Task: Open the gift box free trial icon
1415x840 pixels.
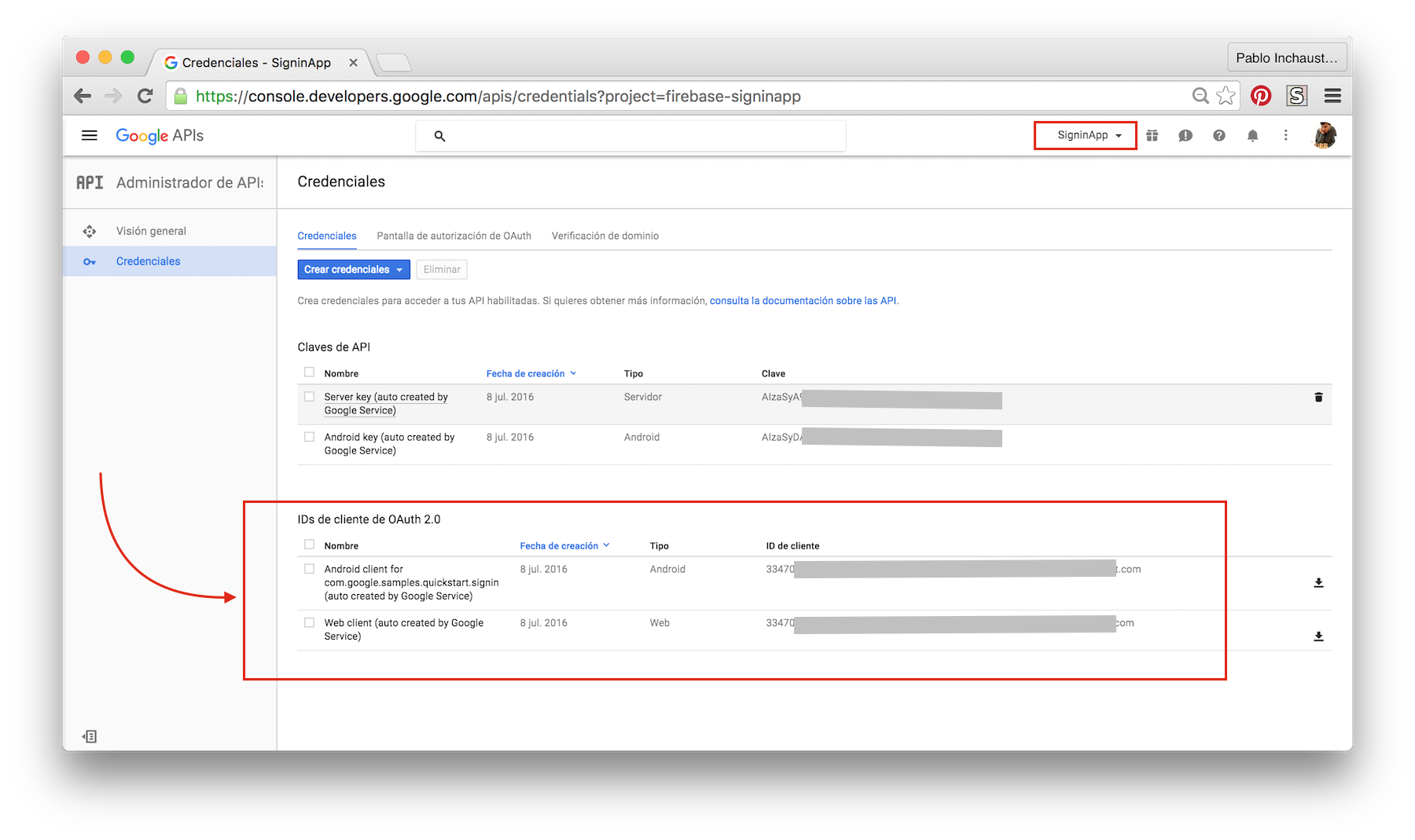Action: click(x=1152, y=135)
